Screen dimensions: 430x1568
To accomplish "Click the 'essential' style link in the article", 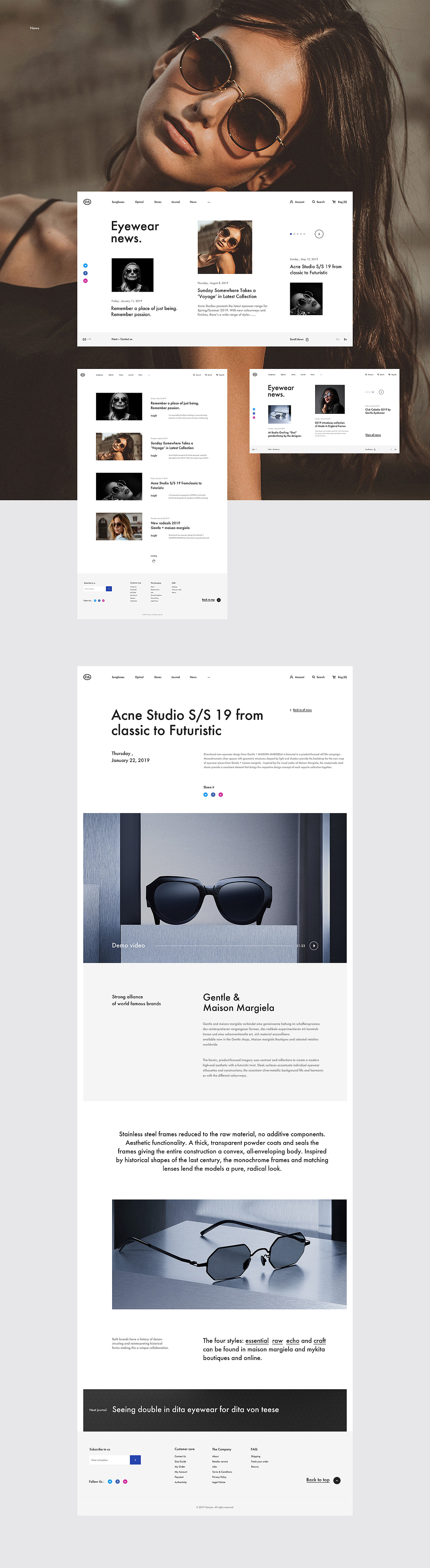I will click(x=257, y=1340).
